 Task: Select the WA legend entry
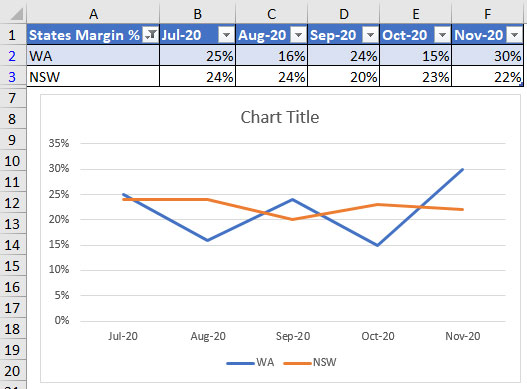[250, 362]
